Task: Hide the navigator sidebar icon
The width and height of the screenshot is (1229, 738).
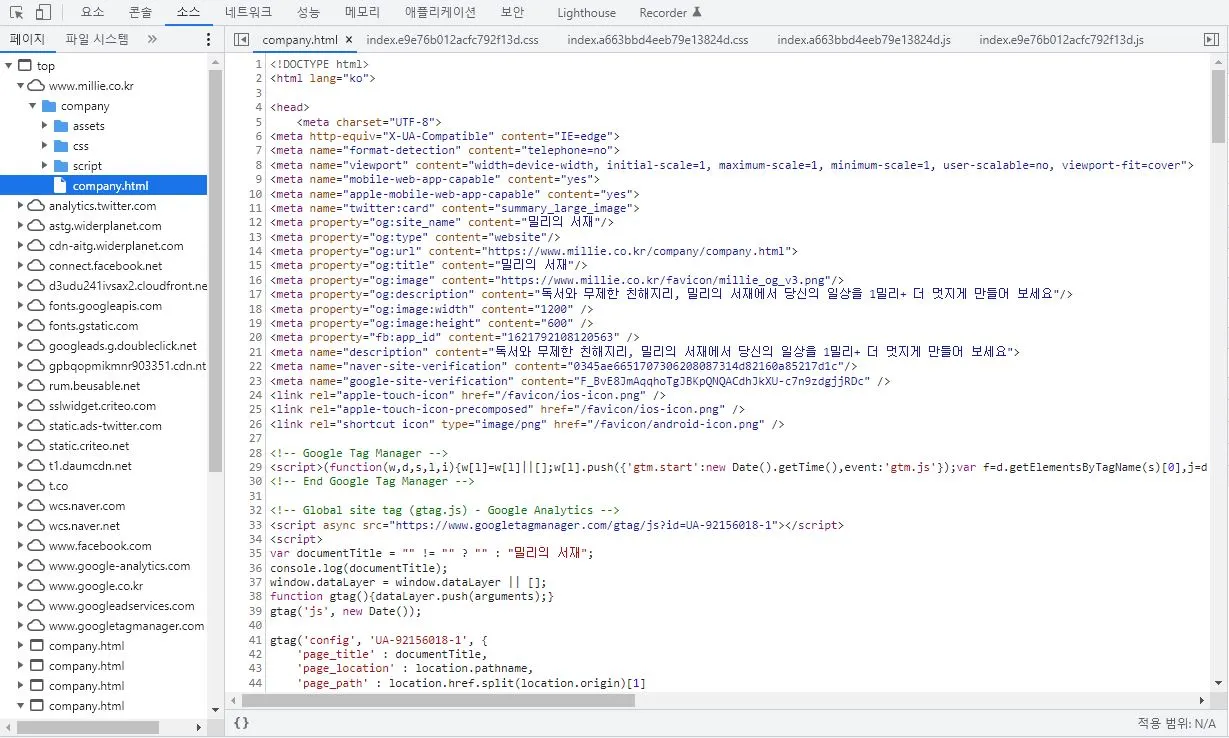Action: point(240,39)
